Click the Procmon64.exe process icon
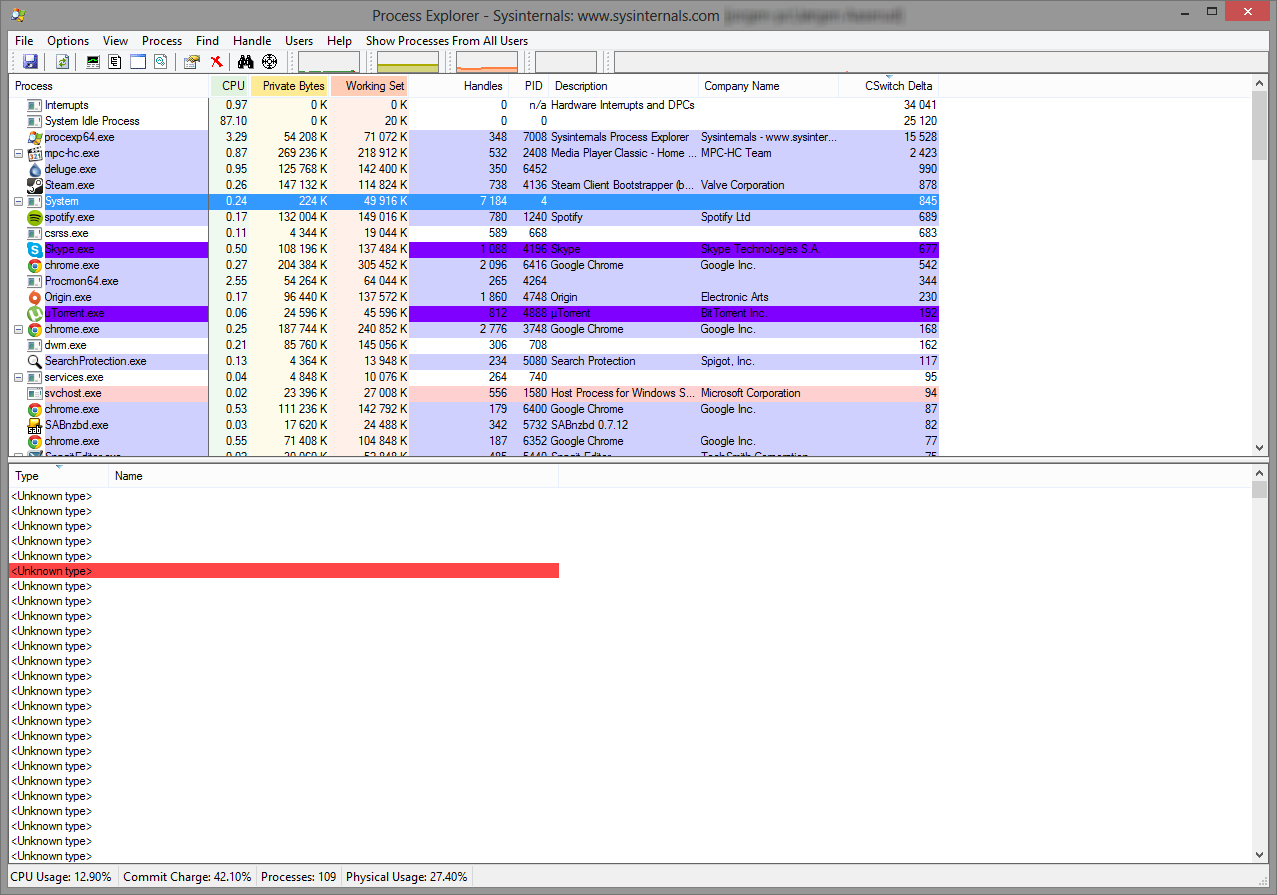This screenshot has width=1277, height=895. [35, 281]
